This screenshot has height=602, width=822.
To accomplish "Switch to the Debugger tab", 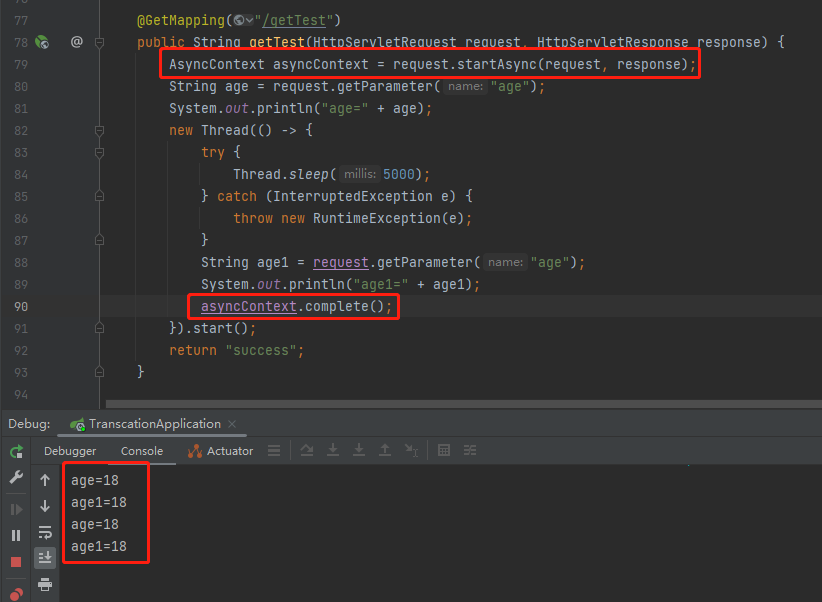I will click(x=70, y=451).
